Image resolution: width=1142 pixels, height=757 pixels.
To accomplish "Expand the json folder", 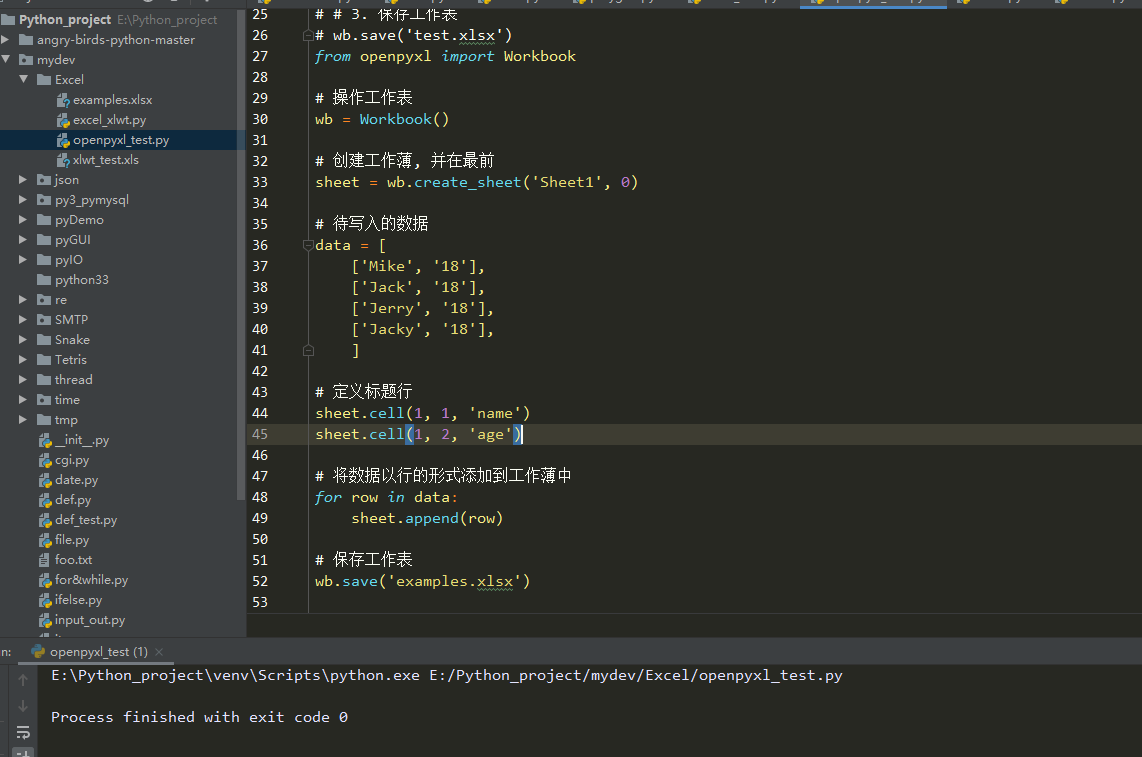I will [22, 179].
